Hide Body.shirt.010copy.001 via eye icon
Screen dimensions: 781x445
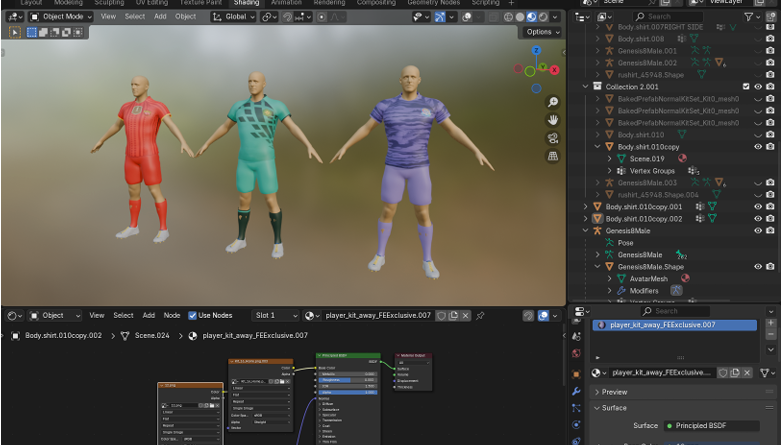tap(758, 206)
